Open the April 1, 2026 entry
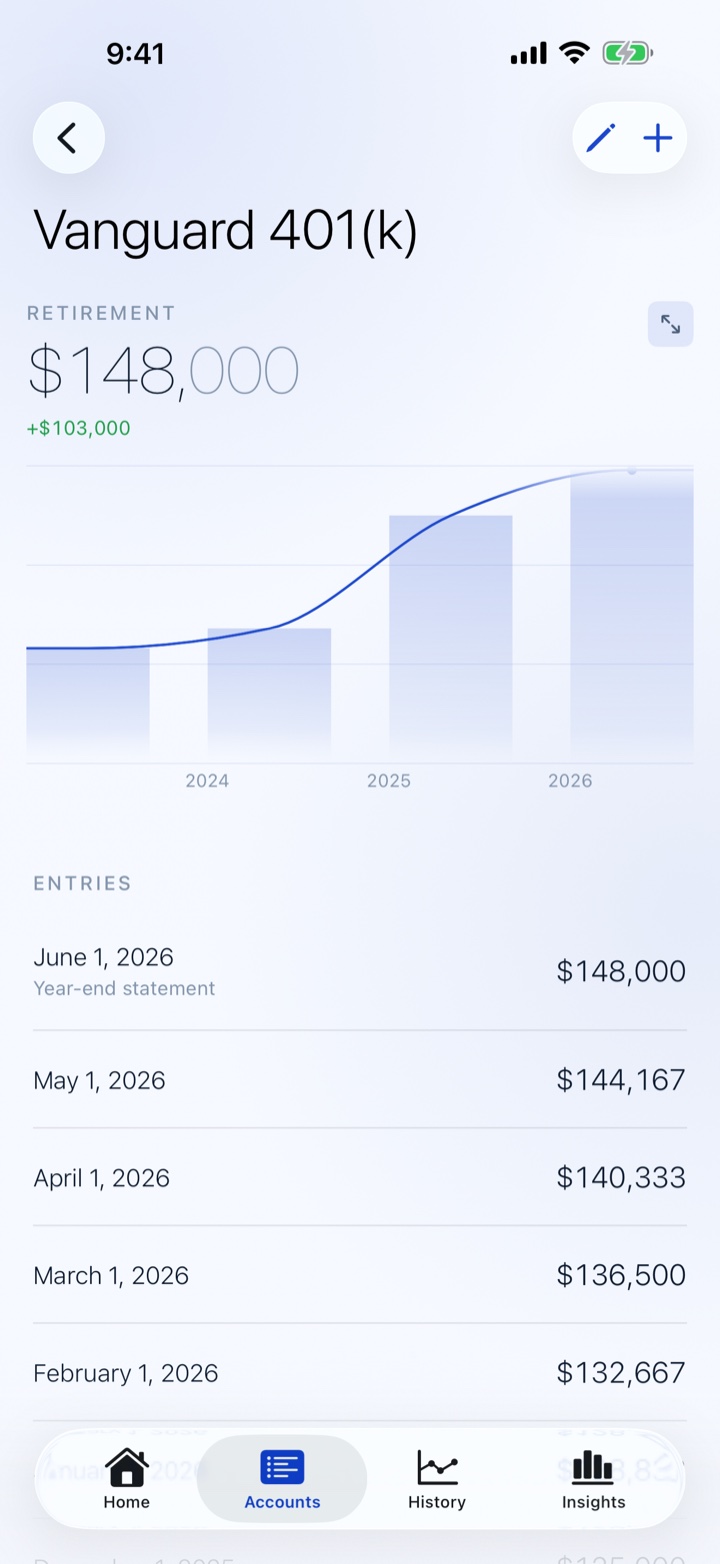The width and height of the screenshot is (720, 1564). 360,1178
